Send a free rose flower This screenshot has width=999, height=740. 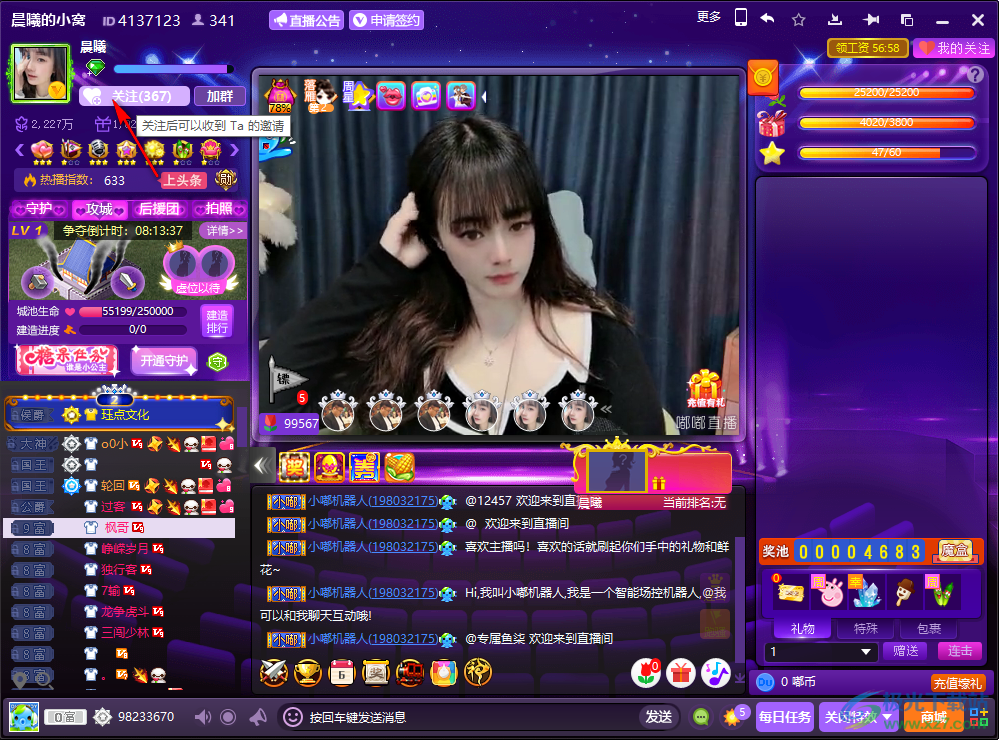point(646,672)
